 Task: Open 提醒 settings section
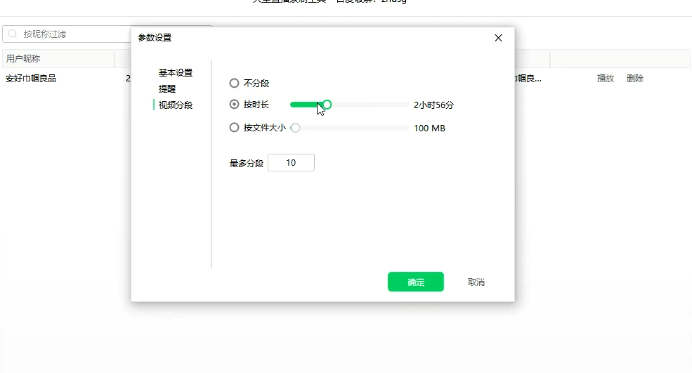pyautogui.click(x=167, y=89)
